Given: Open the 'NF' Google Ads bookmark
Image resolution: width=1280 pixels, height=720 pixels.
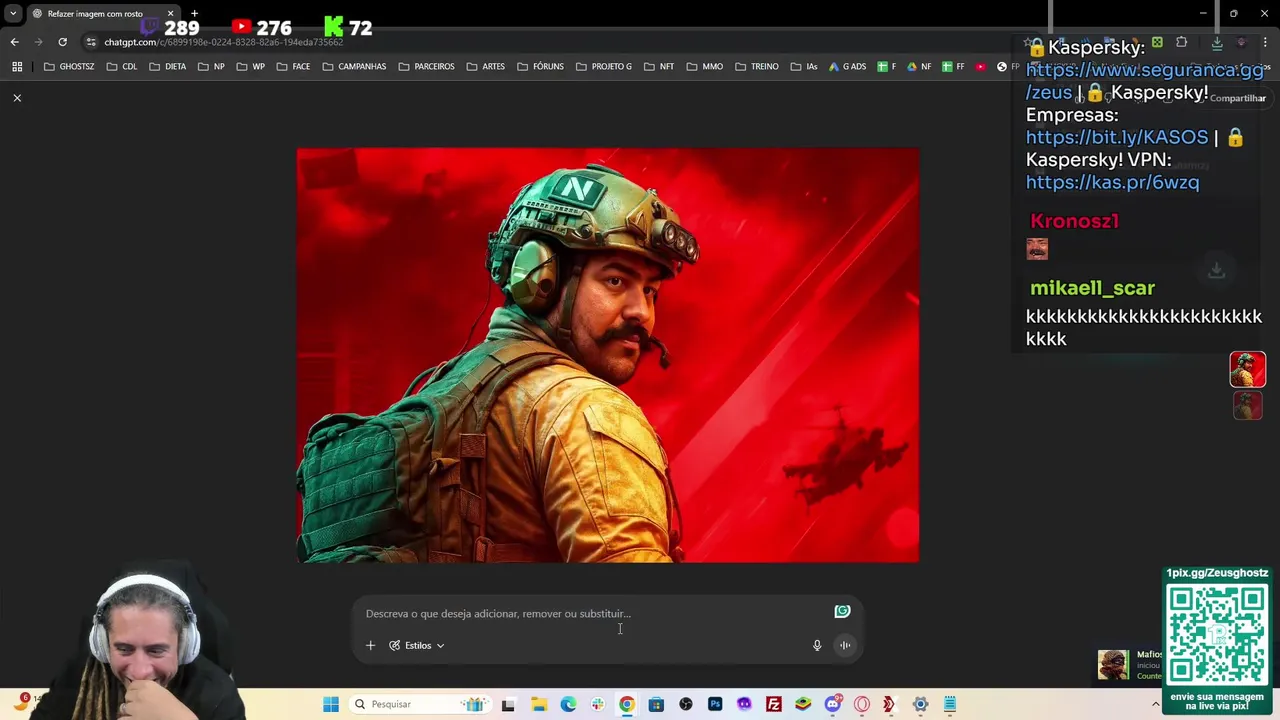Looking at the screenshot, I should coord(918,67).
